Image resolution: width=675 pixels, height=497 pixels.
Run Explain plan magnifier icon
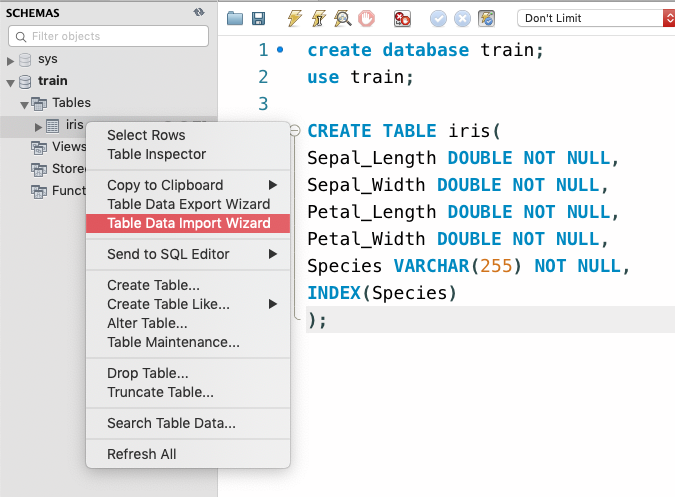[343, 19]
